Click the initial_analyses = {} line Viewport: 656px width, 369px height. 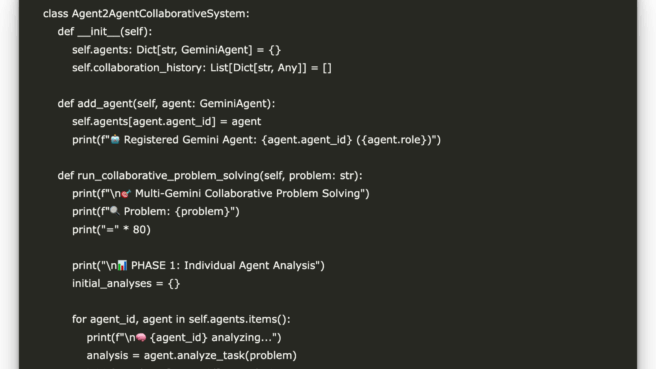(126, 284)
